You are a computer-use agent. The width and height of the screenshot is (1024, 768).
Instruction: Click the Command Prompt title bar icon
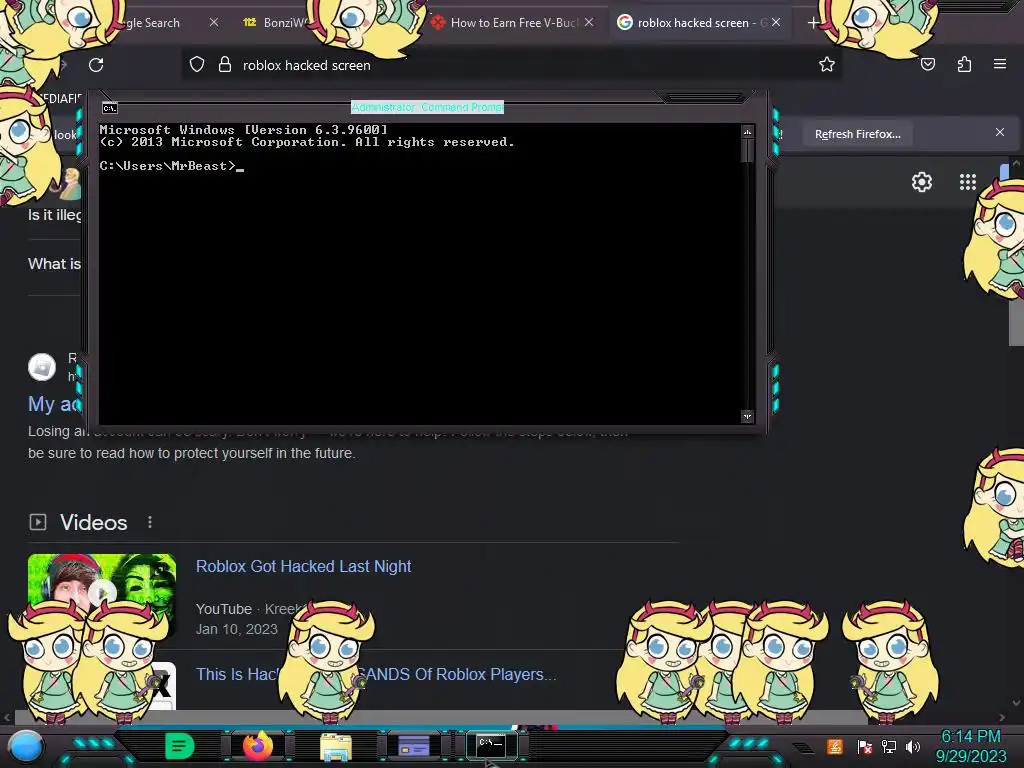click(x=110, y=108)
